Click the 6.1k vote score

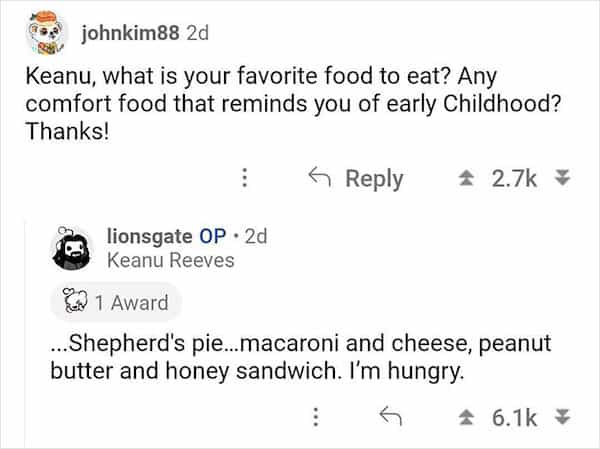514,415
